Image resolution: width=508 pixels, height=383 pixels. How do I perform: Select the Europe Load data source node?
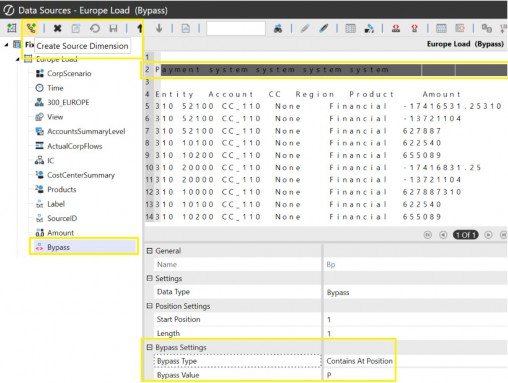(x=57, y=59)
